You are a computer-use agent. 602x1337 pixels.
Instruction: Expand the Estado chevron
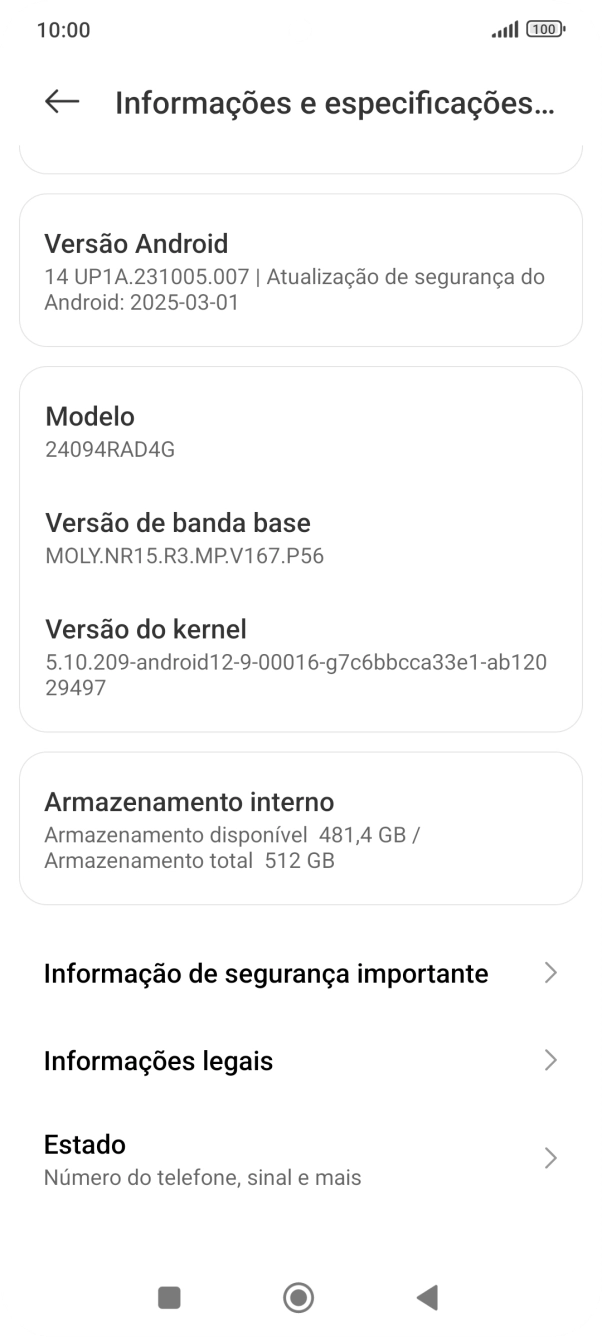pyautogui.click(x=551, y=1158)
